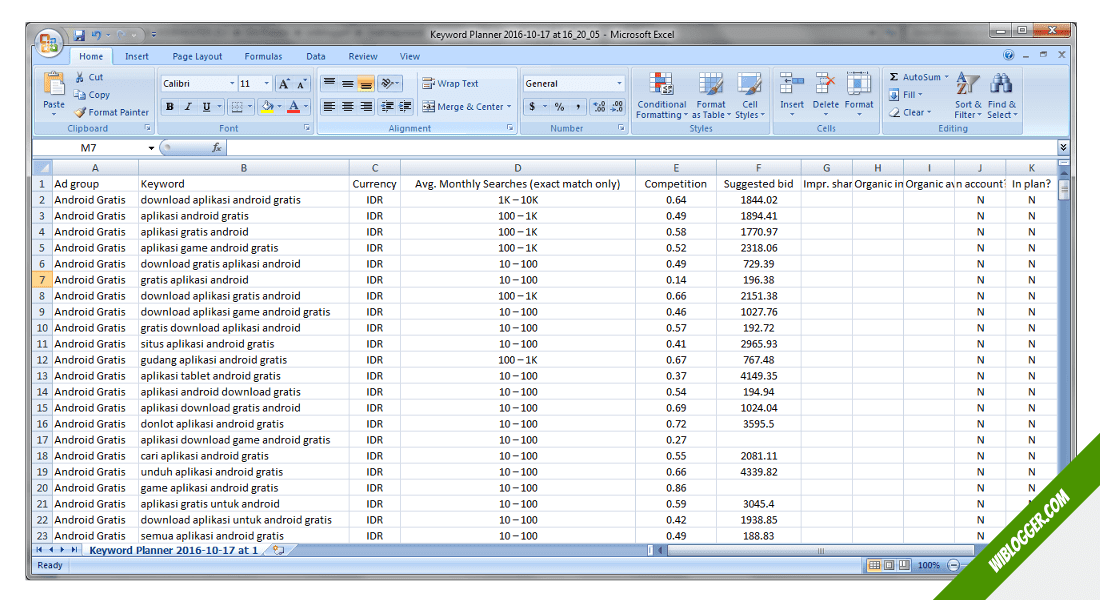Screen dimensions: 1100x600
Task: Switch to Normal view in status bar
Action: click(x=874, y=565)
